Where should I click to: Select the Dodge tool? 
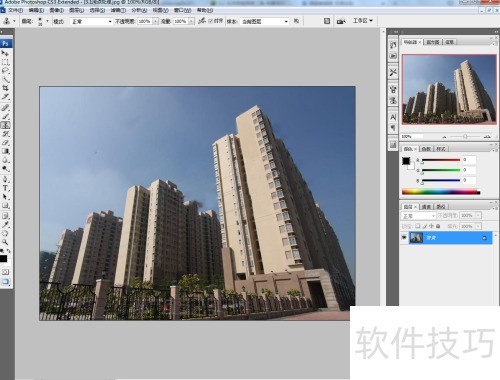click(x=5, y=168)
